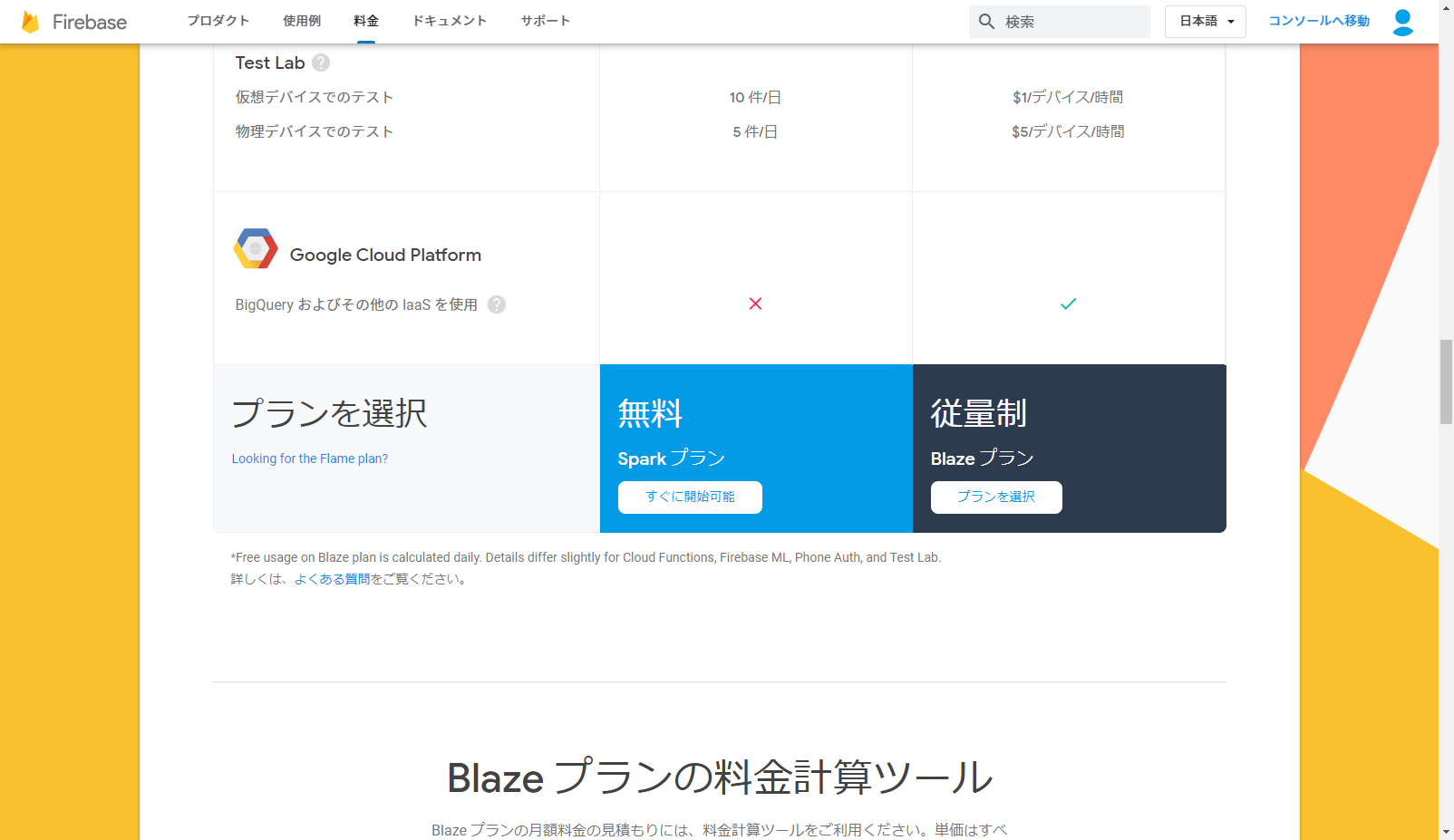Click the Test Lab heading text
The image size is (1454, 840).
(x=270, y=63)
